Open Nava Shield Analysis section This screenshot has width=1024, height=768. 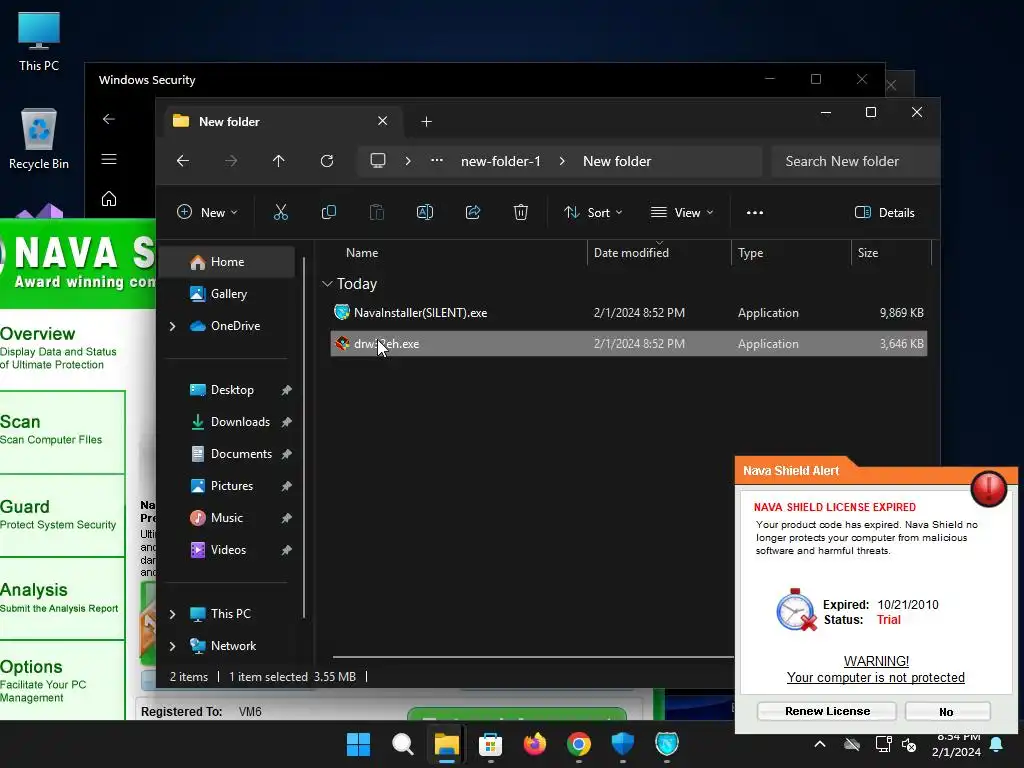[62, 598]
